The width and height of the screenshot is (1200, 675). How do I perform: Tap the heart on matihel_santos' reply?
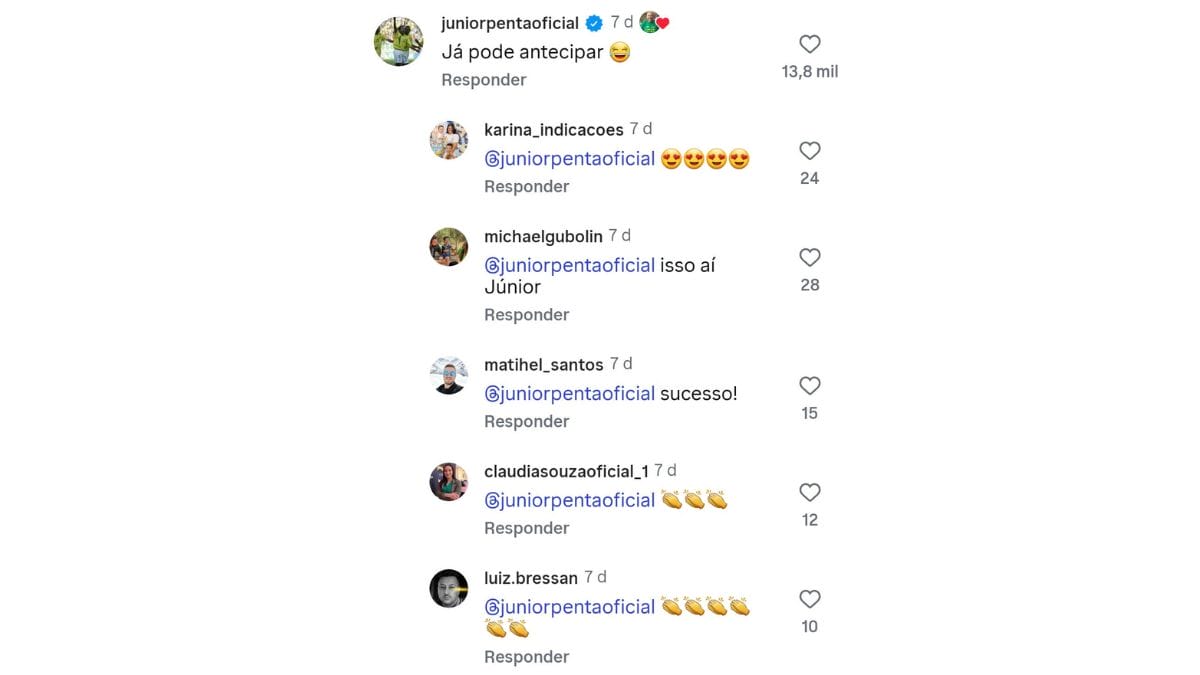(x=810, y=386)
